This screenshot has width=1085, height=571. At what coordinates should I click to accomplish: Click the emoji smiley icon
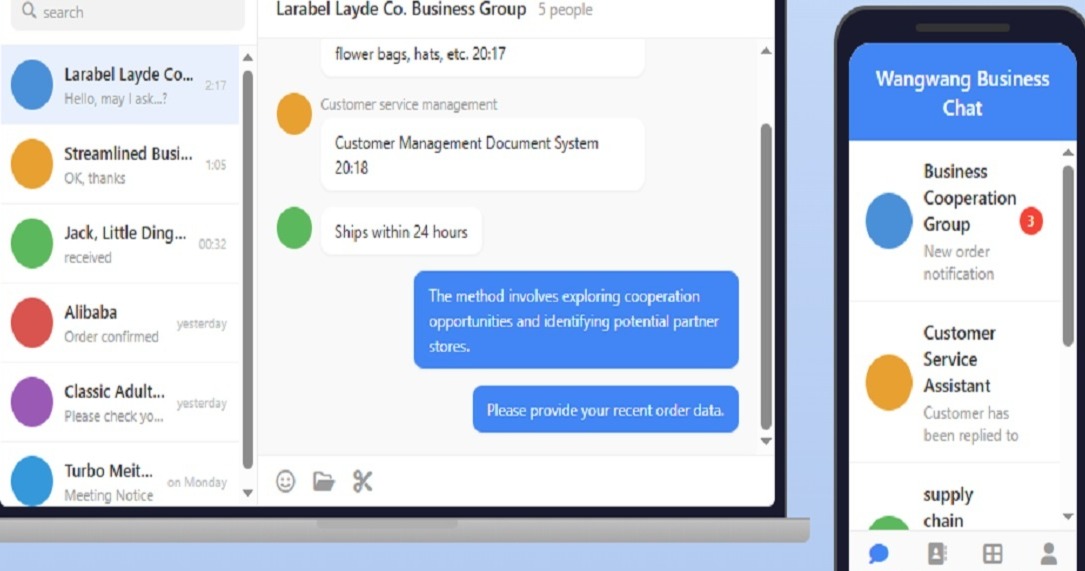(x=285, y=481)
